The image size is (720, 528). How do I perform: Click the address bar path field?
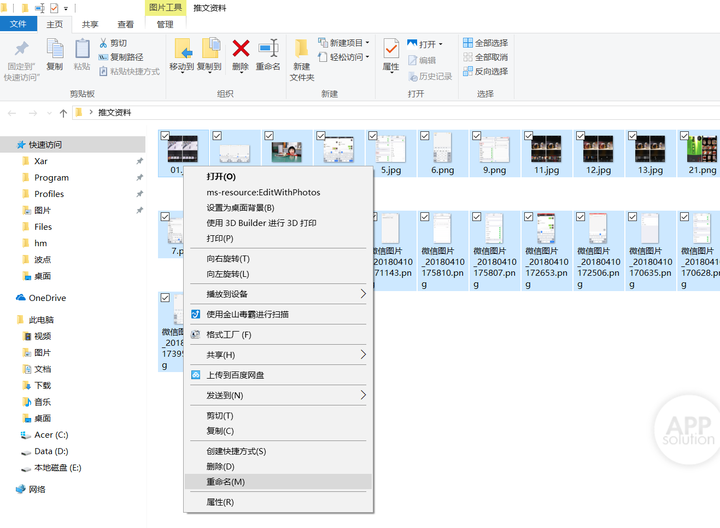point(396,112)
